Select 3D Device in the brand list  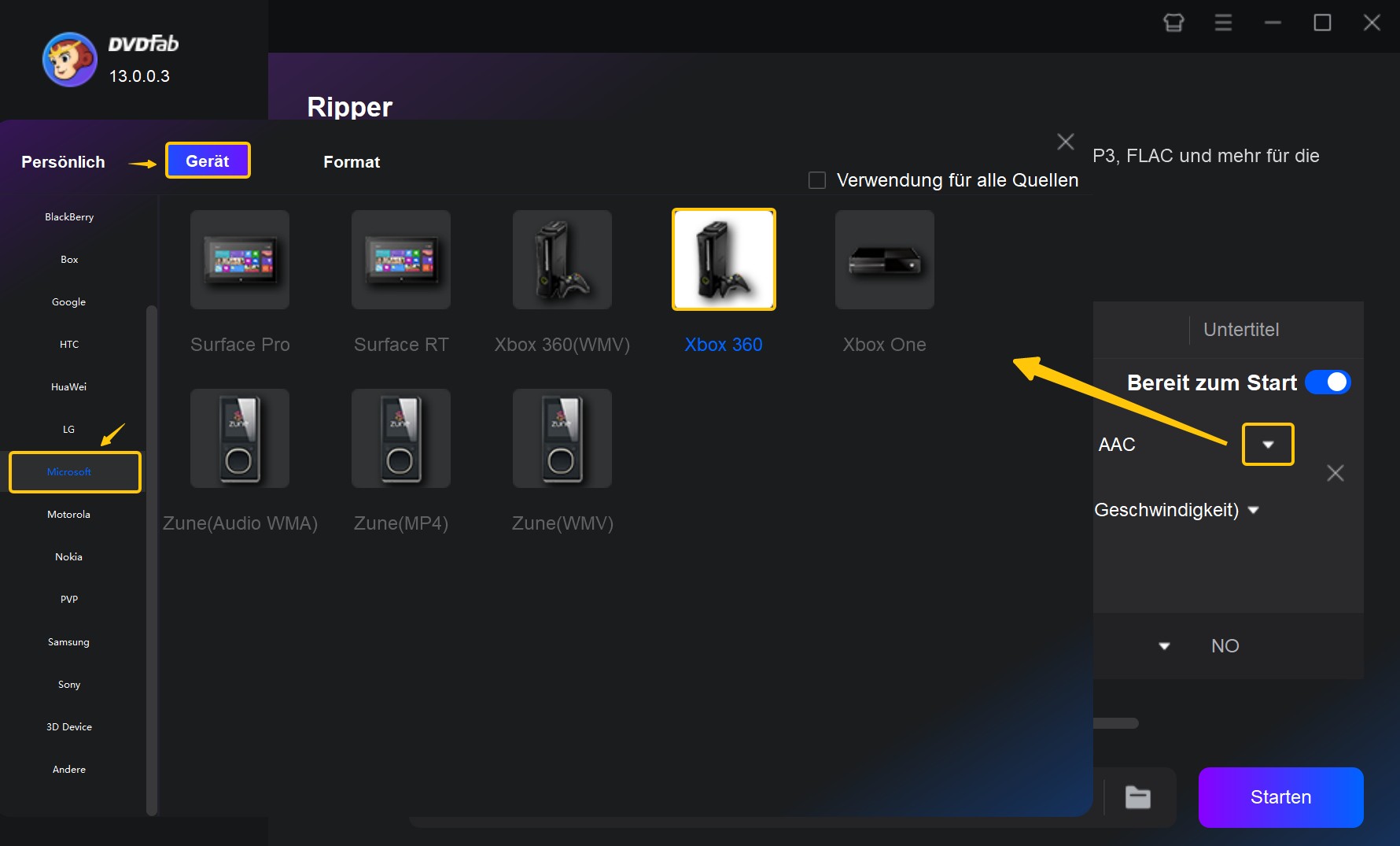click(x=69, y=727)
